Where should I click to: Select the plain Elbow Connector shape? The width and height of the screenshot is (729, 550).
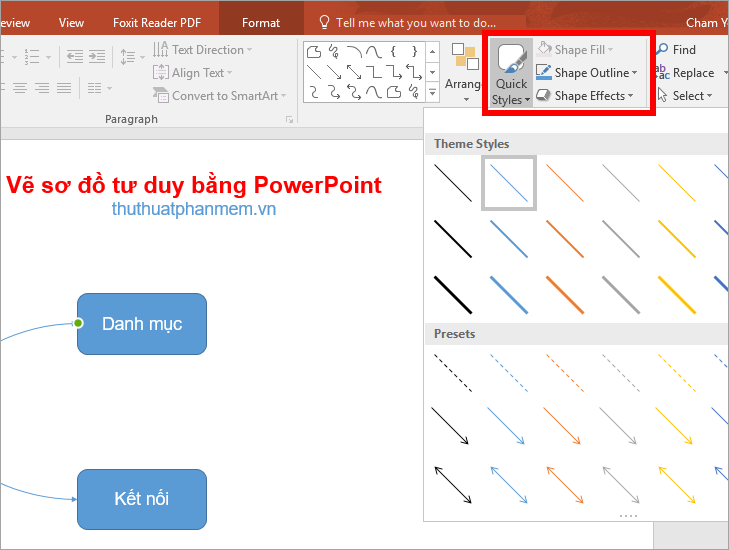click(x=374, y=72)
